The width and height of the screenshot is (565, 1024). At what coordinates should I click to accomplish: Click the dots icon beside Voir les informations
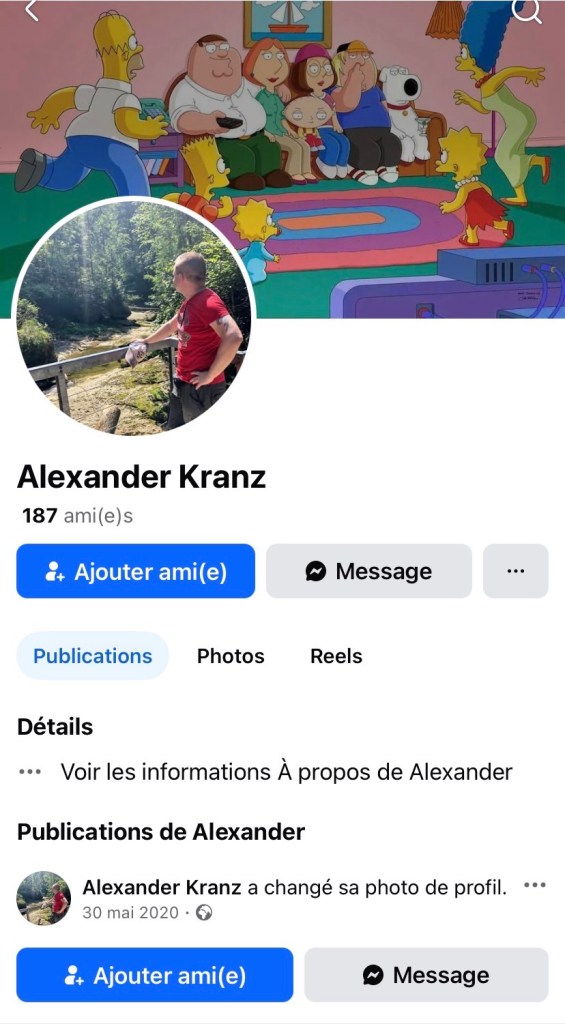click(x=30, y=772)
